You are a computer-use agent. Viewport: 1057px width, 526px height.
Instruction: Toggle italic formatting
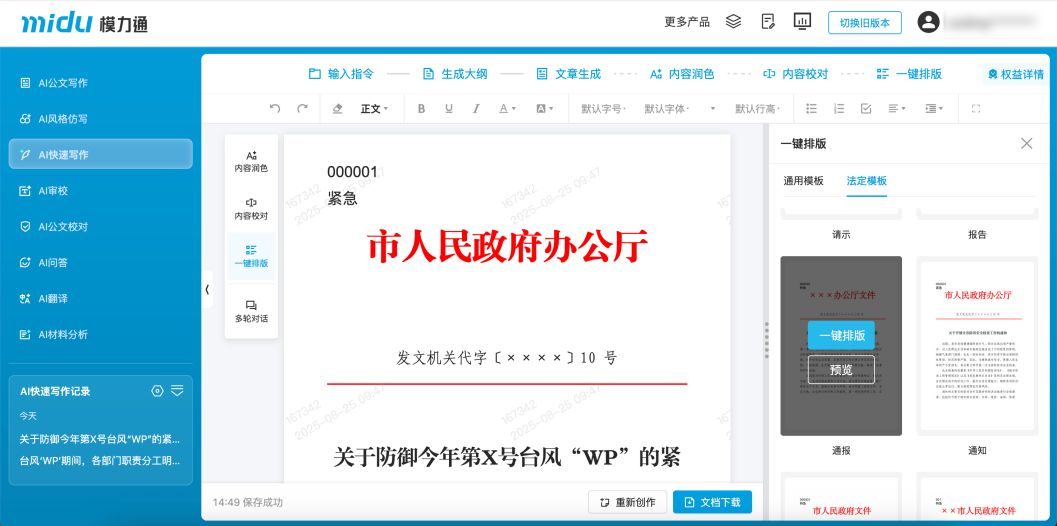click(476, 109)
